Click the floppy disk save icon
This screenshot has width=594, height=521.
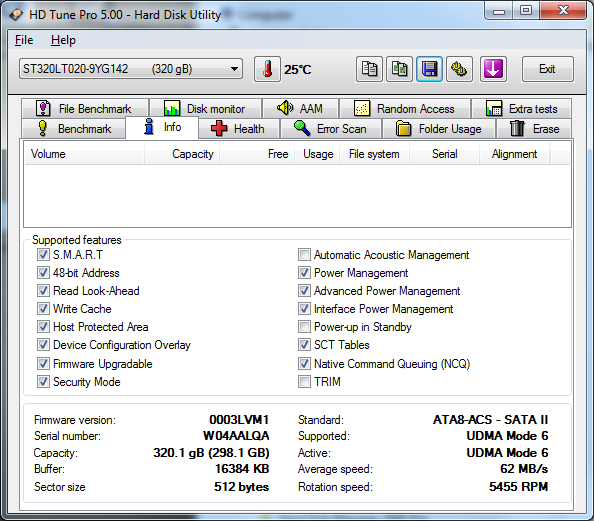pyautogui.click(x=429, y=69)
